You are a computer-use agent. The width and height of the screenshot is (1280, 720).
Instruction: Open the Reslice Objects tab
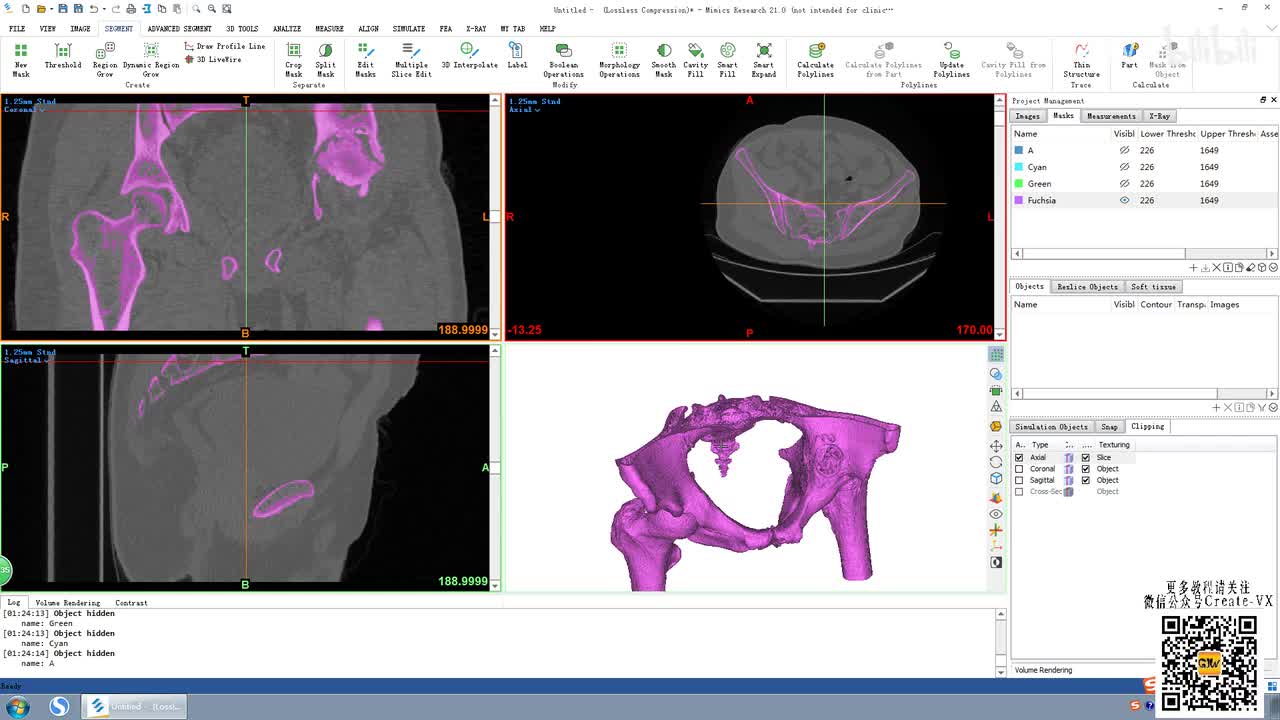point(1087,287)
